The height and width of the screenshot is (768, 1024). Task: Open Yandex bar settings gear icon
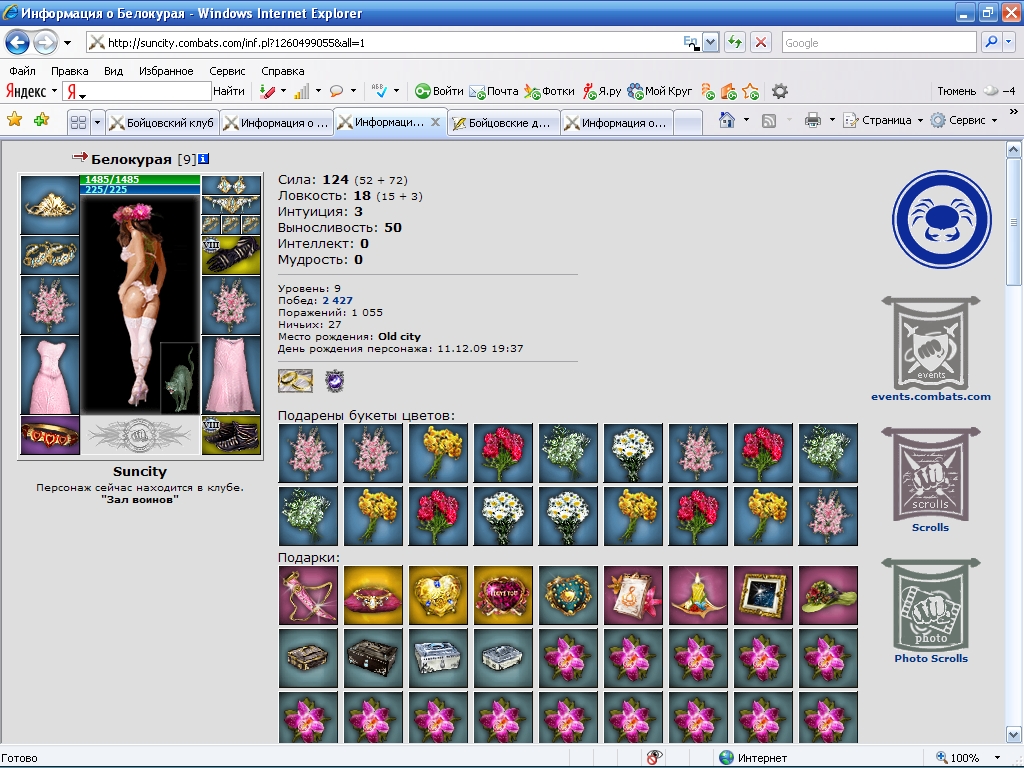[779, 91]
